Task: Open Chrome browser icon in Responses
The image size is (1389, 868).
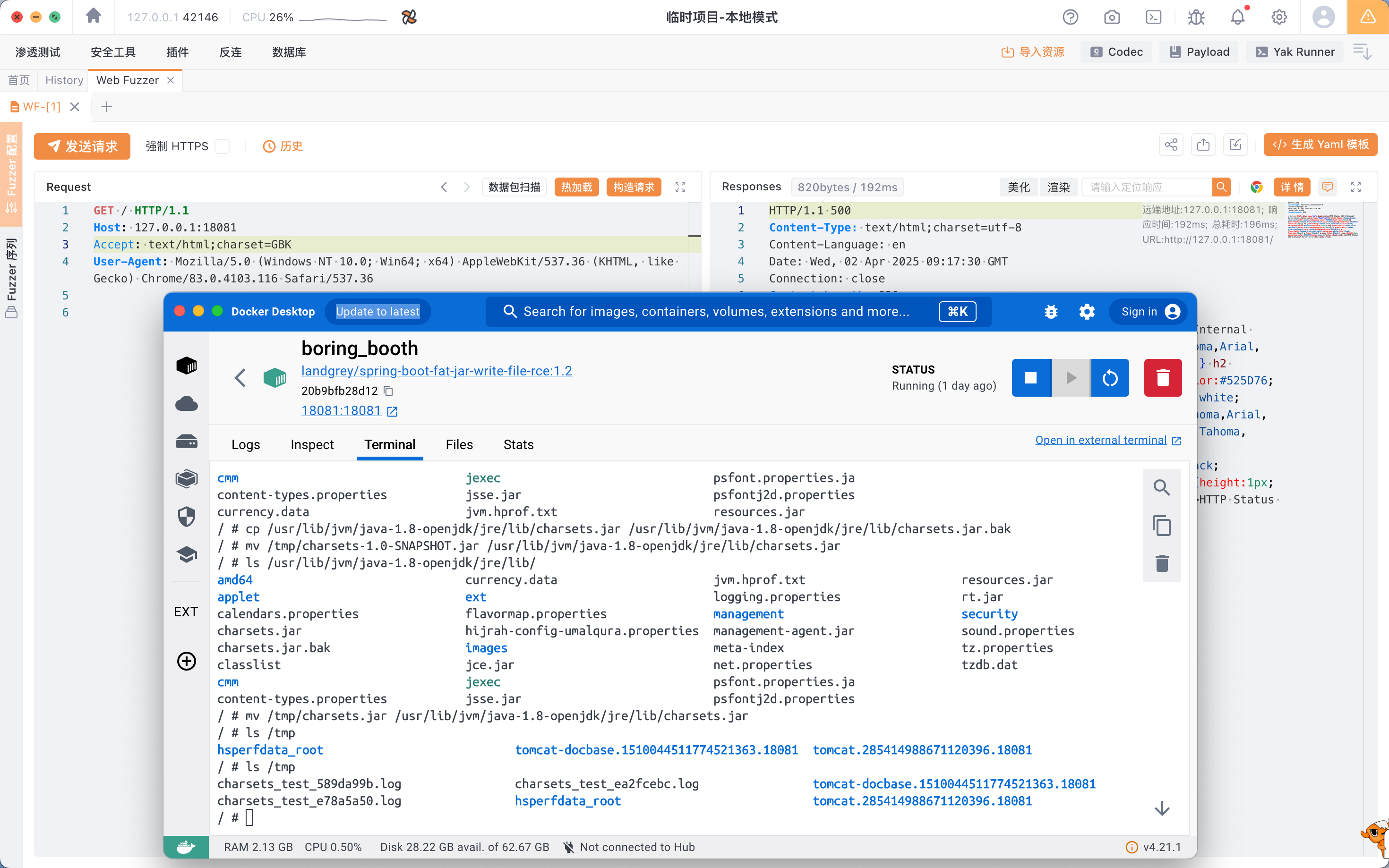Action: 1256,187
